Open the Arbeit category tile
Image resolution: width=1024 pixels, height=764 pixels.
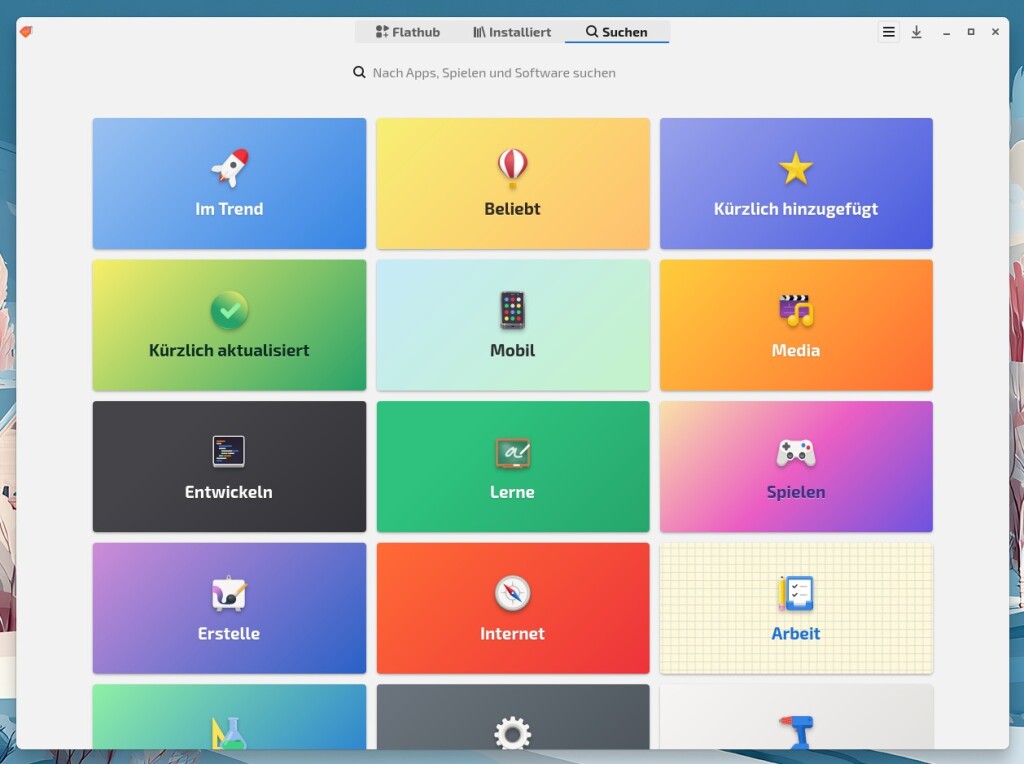tap(796, 608)
